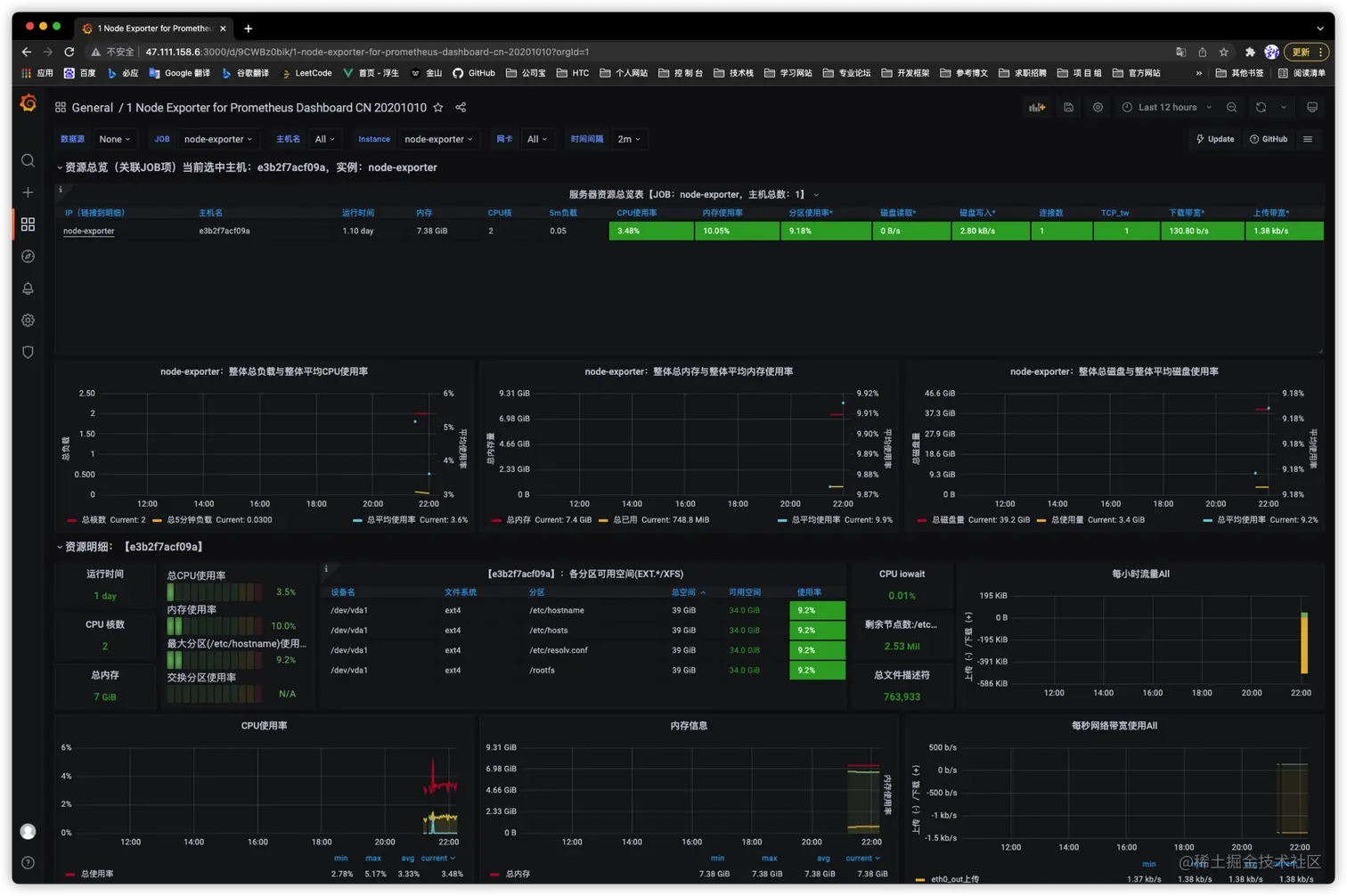
Task: Click the browser address bar URL
Action: [367, 52]
